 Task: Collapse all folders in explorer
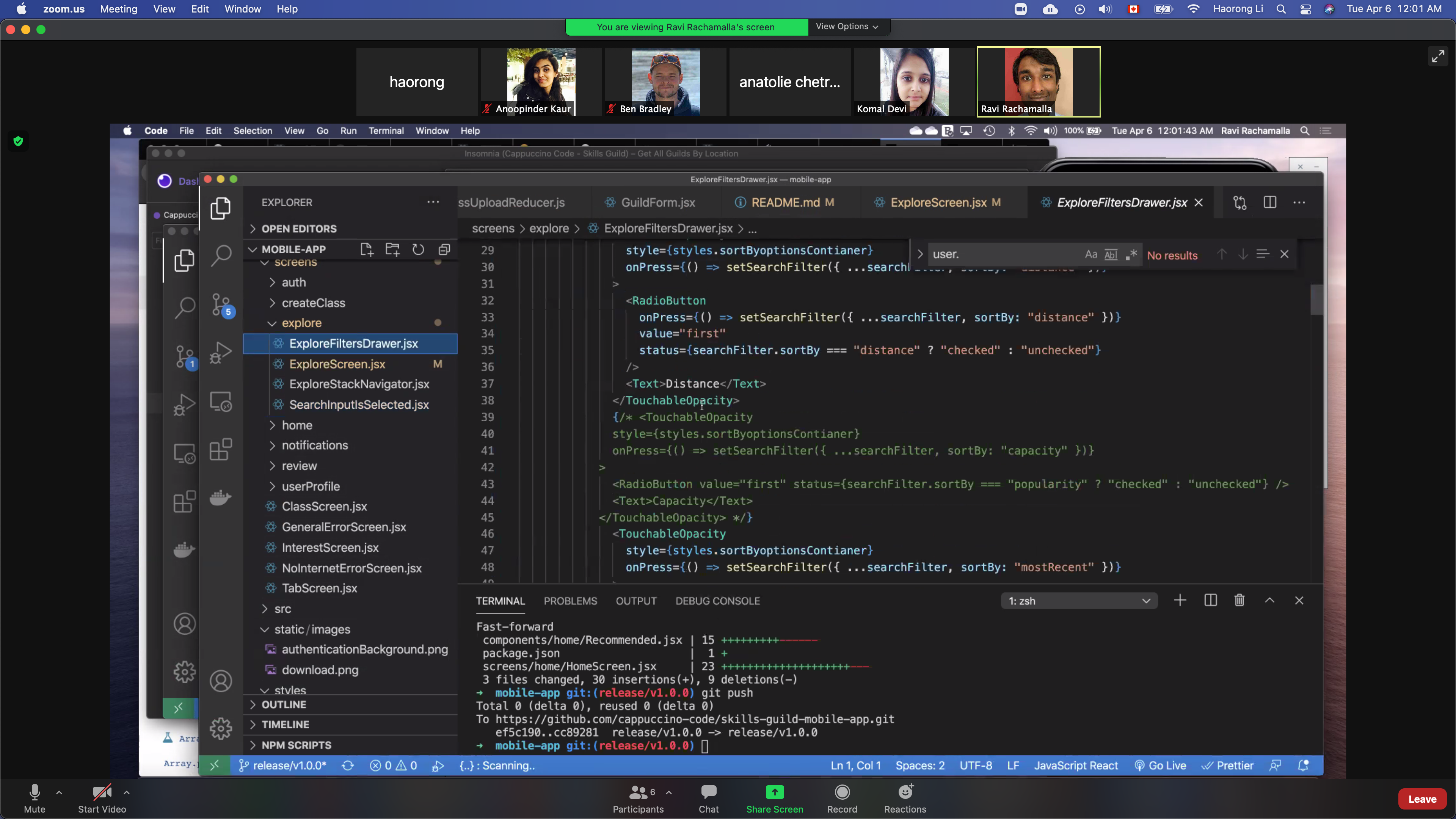pyautogui.click(x=444, y=249)
